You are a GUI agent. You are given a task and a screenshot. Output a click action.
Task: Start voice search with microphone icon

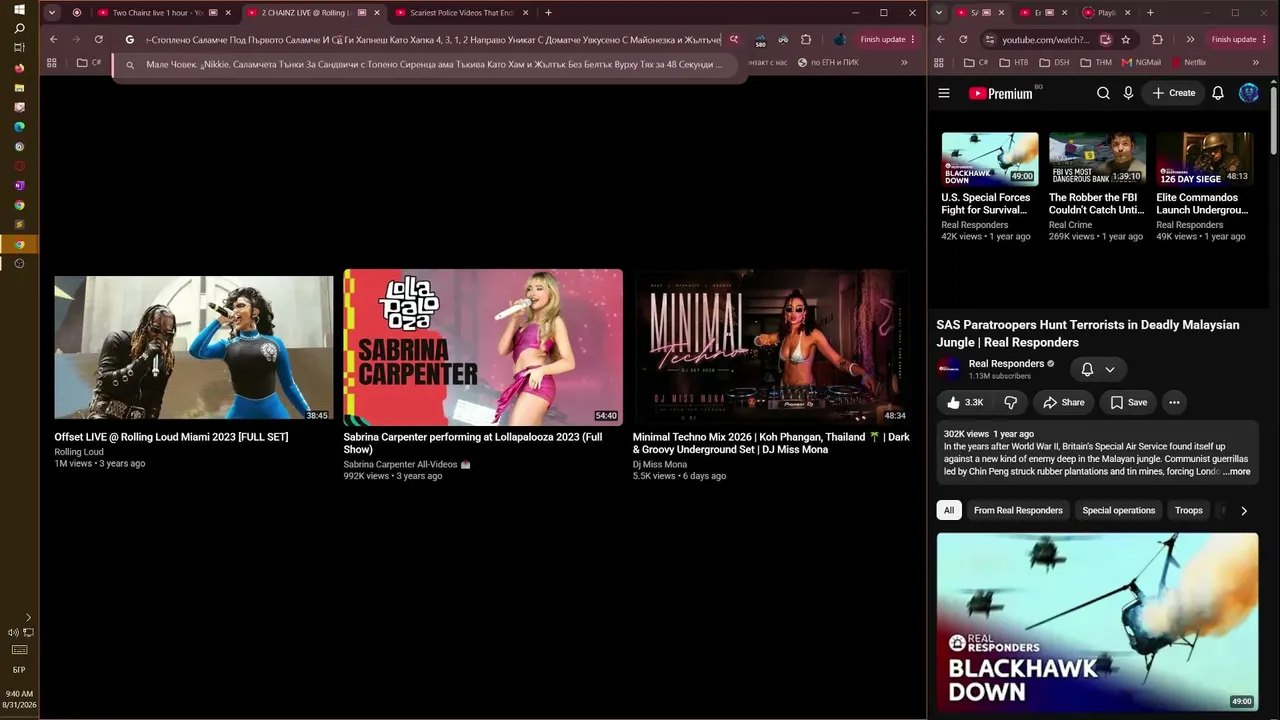(1128, 93)
